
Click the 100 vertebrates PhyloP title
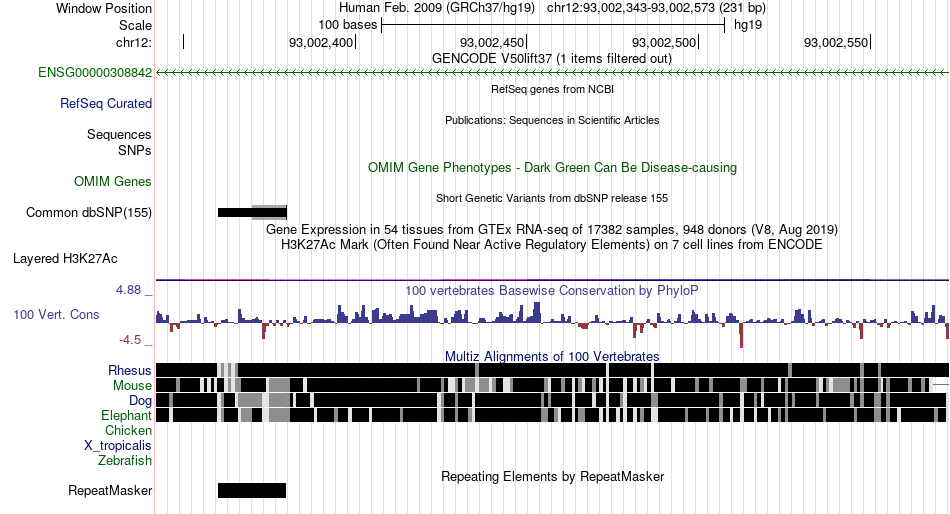[x=552, y=290]
